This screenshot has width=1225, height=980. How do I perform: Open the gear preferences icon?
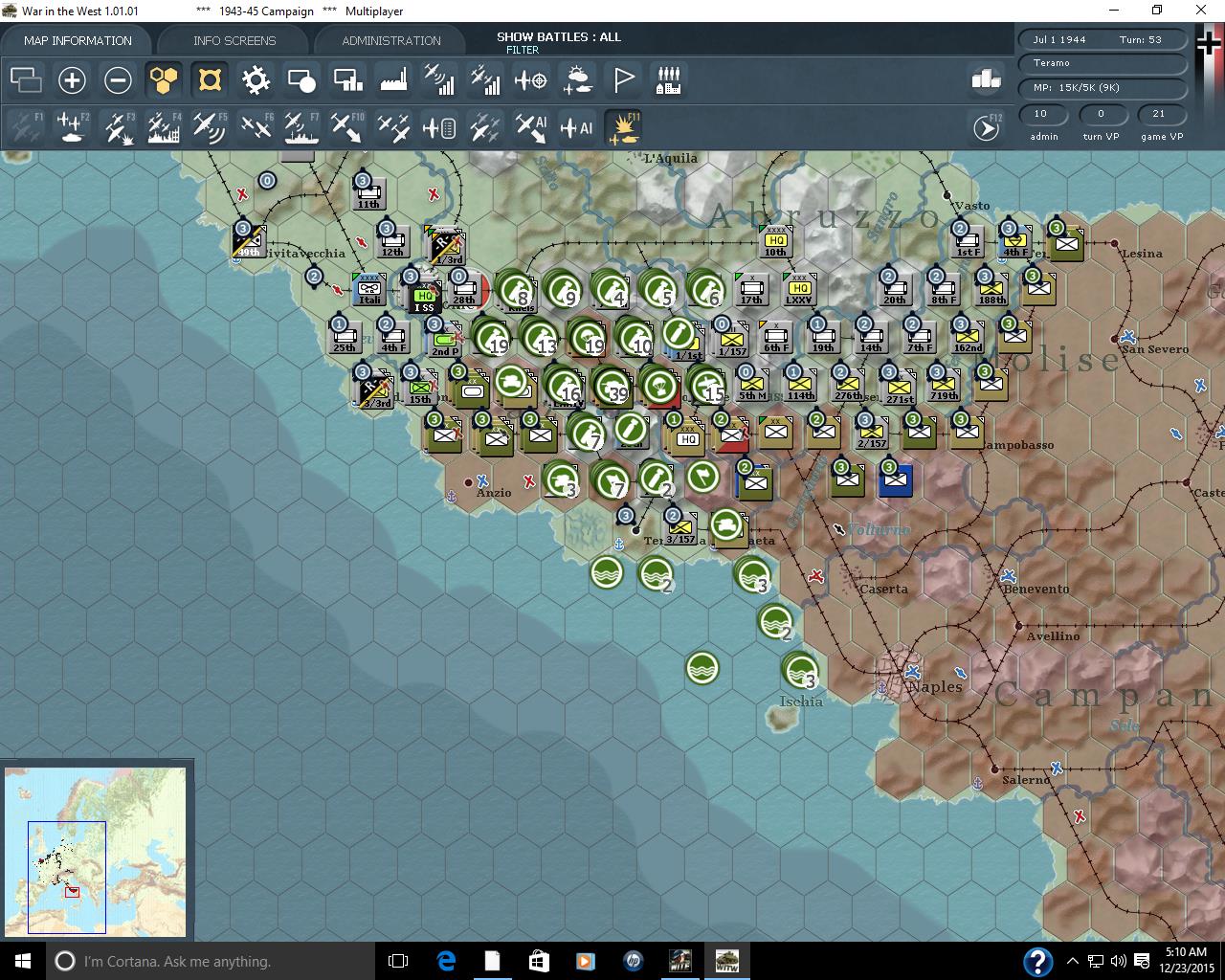point(256,80)
